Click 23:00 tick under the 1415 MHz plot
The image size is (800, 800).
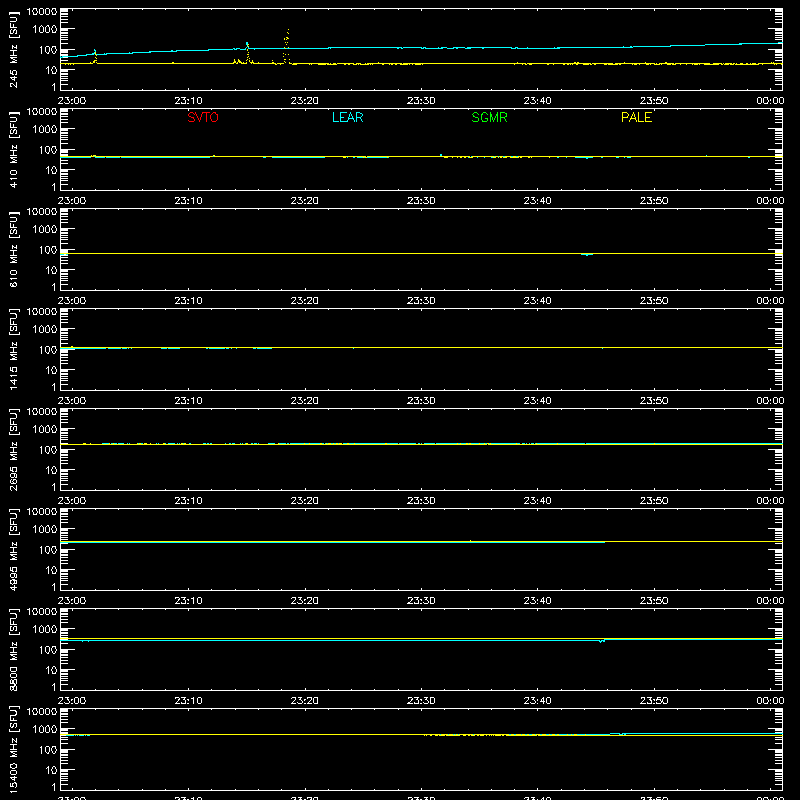(x=72, y=401)
